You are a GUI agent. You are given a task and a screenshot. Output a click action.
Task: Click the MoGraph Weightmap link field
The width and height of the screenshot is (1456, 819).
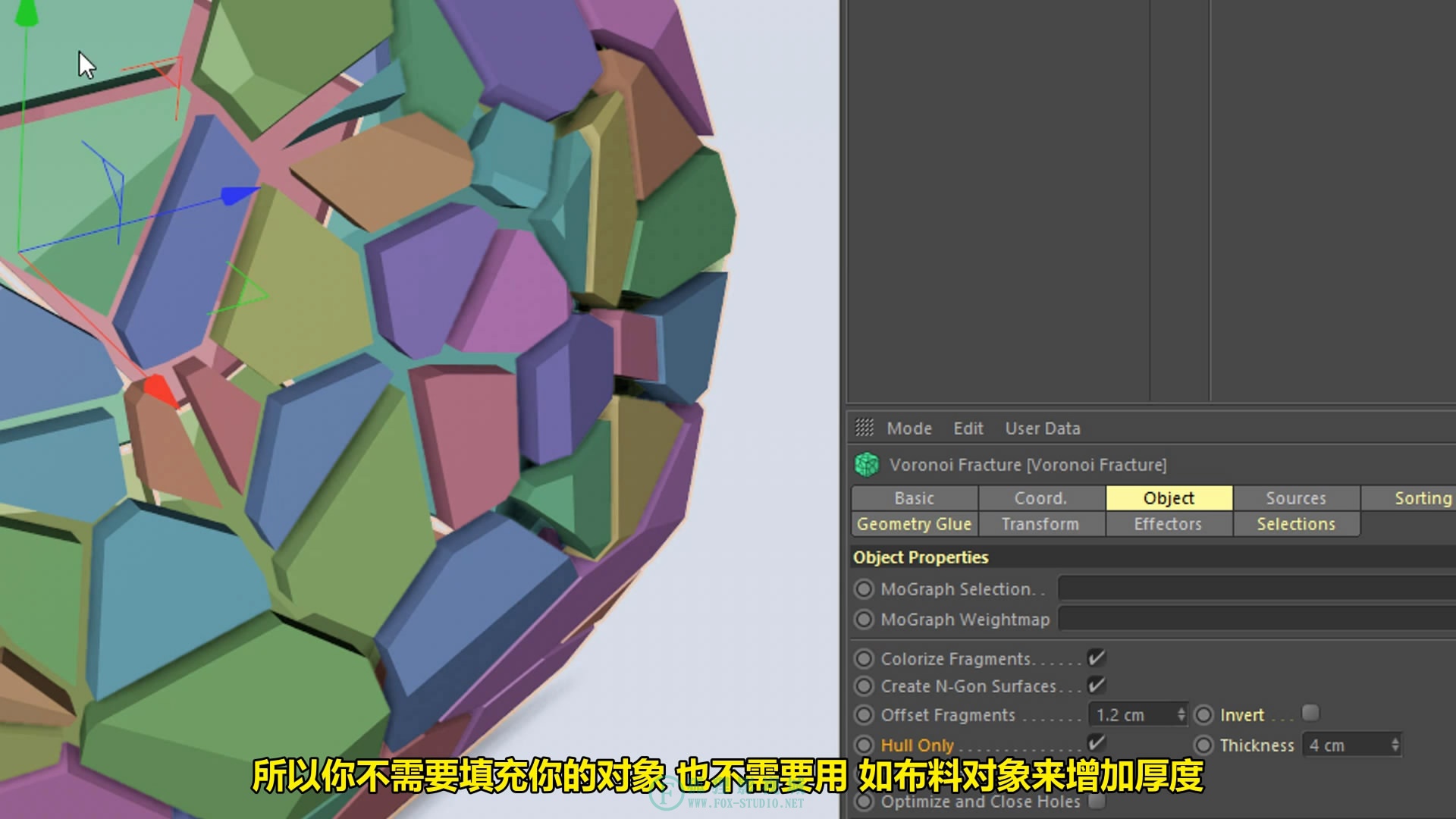pos(1257,619)
